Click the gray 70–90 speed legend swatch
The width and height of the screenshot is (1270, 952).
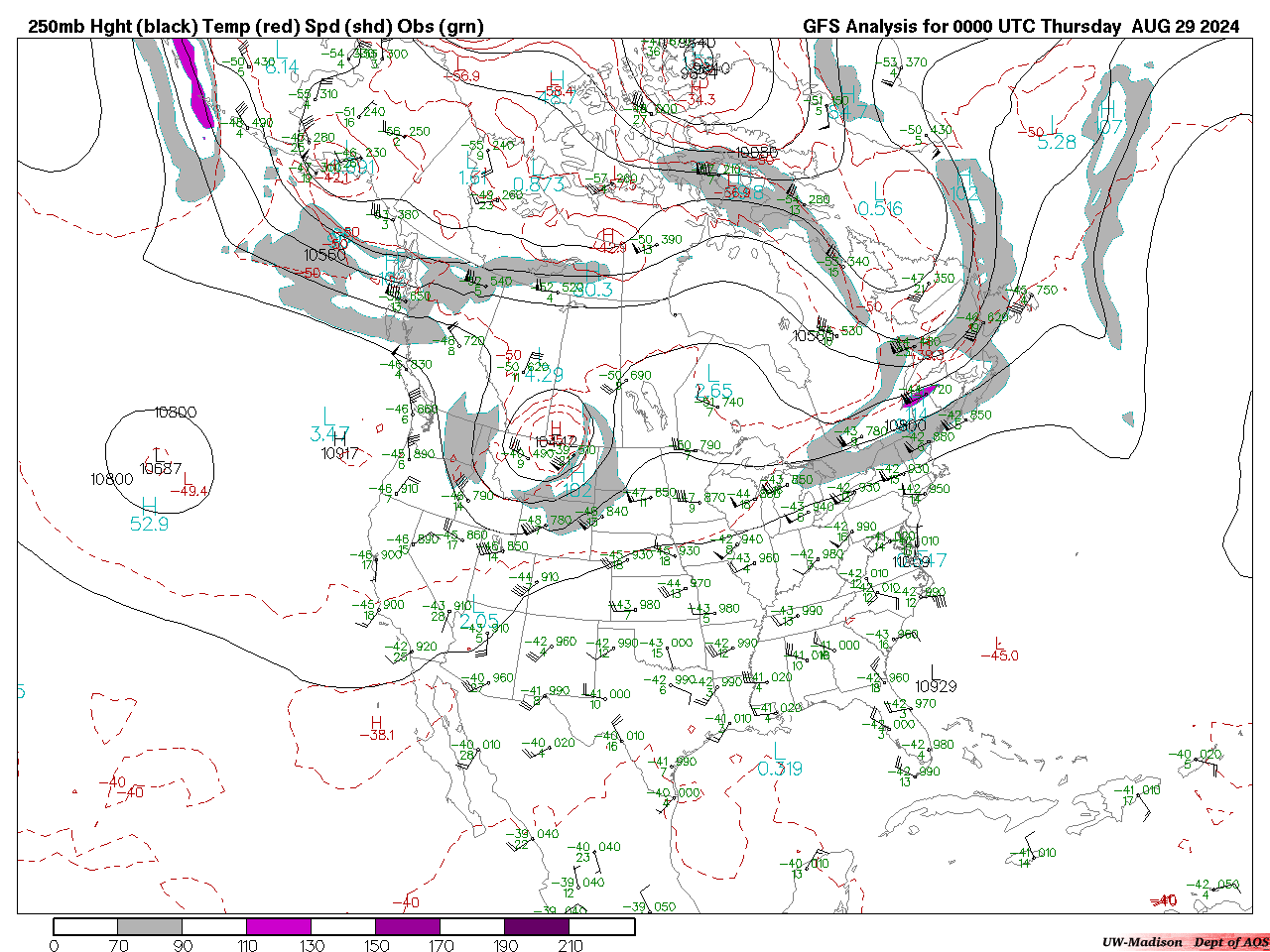coord(150,926)
